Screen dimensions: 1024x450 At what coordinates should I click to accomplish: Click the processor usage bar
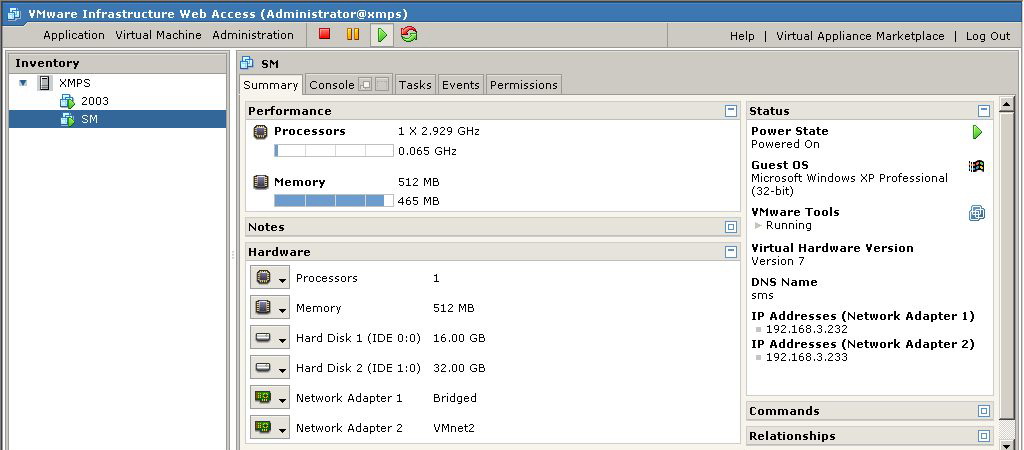click(334, 151)
